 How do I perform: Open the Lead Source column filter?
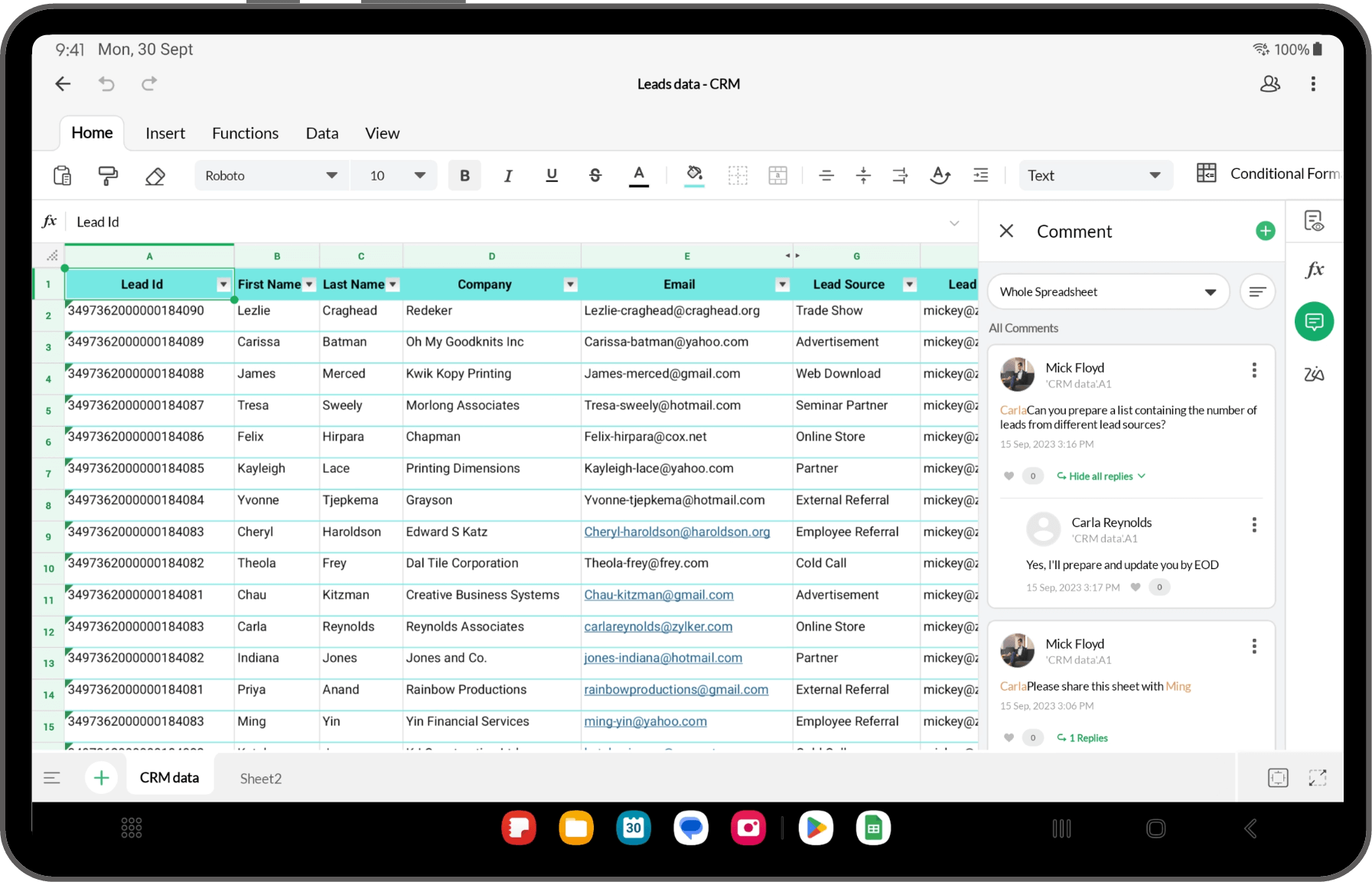tap(909, 285)
